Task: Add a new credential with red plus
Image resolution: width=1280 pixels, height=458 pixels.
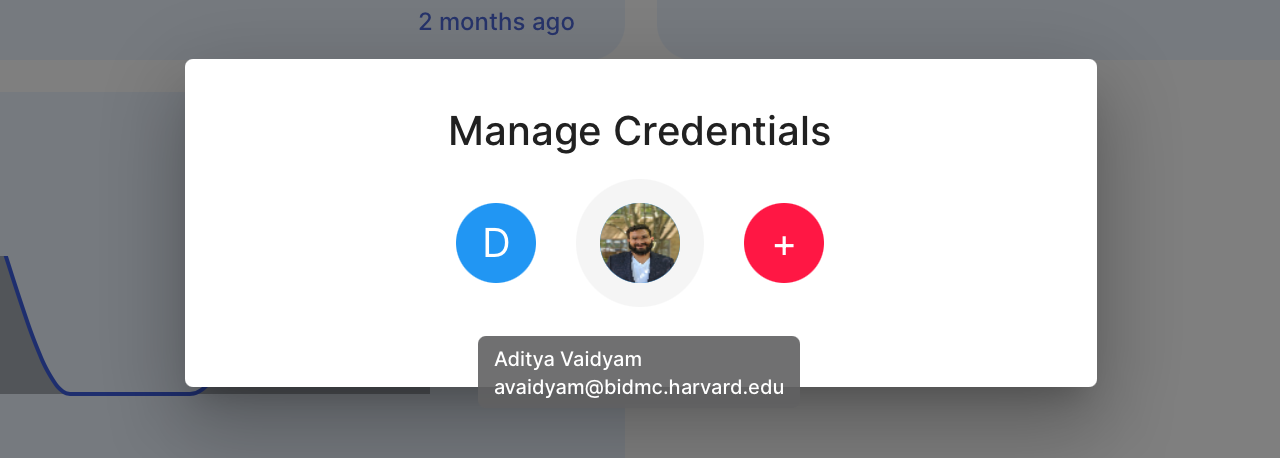Action: [784, 243]
